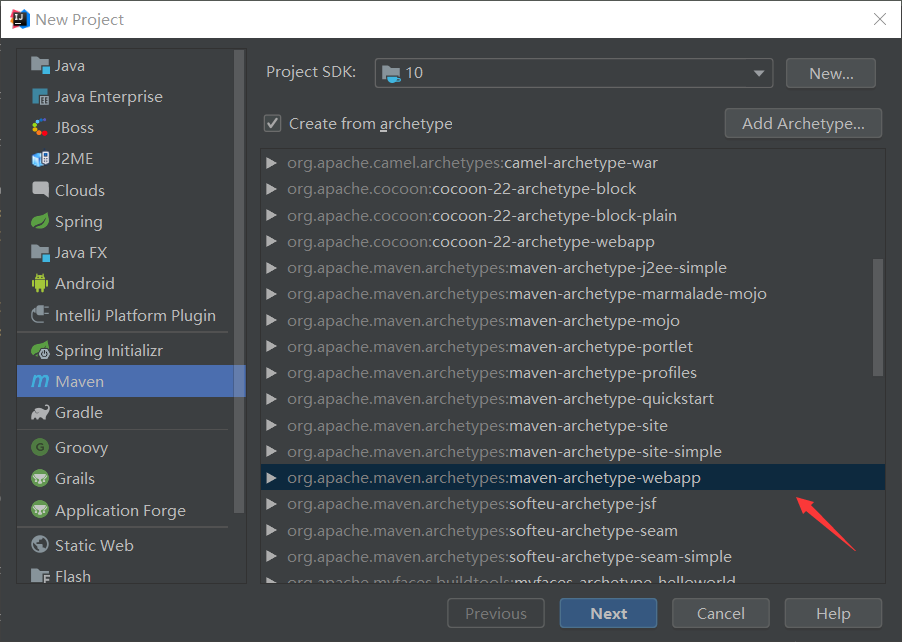This screenshot has width=902, height=642.
Task: Select Spring project type label
Action: coord(79,221)
